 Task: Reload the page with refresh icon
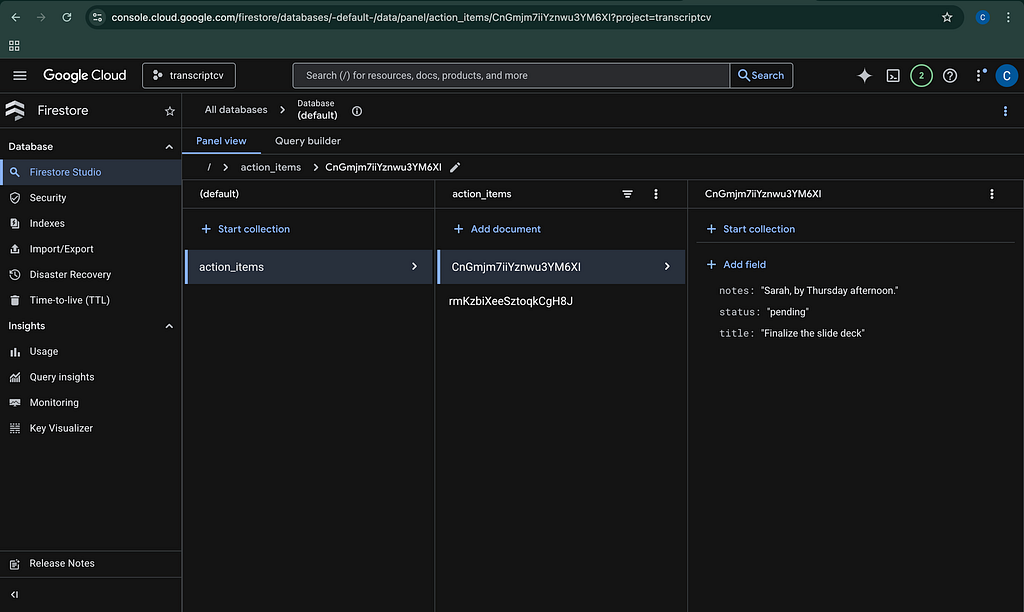pos(67,18)
